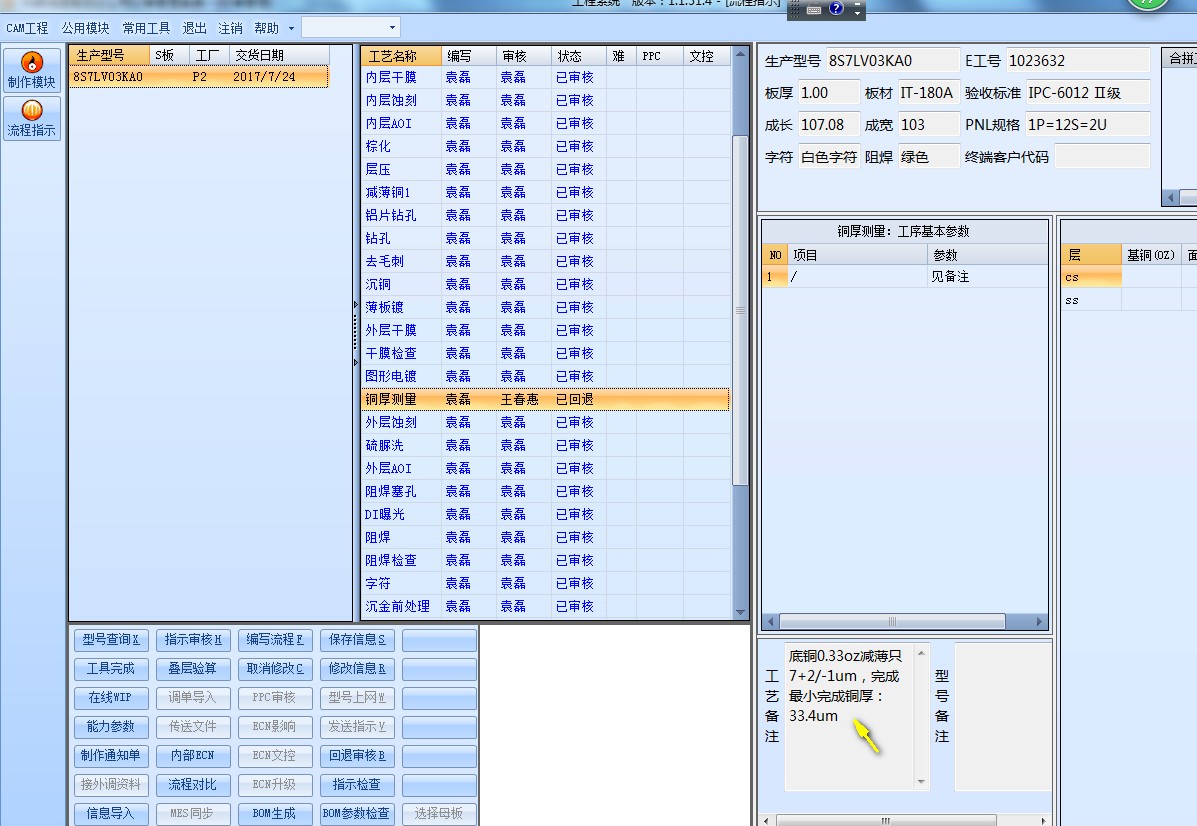Open the 帮助 menu
The height and width of the screenshot is (826, 1197).
pos(266,28)
